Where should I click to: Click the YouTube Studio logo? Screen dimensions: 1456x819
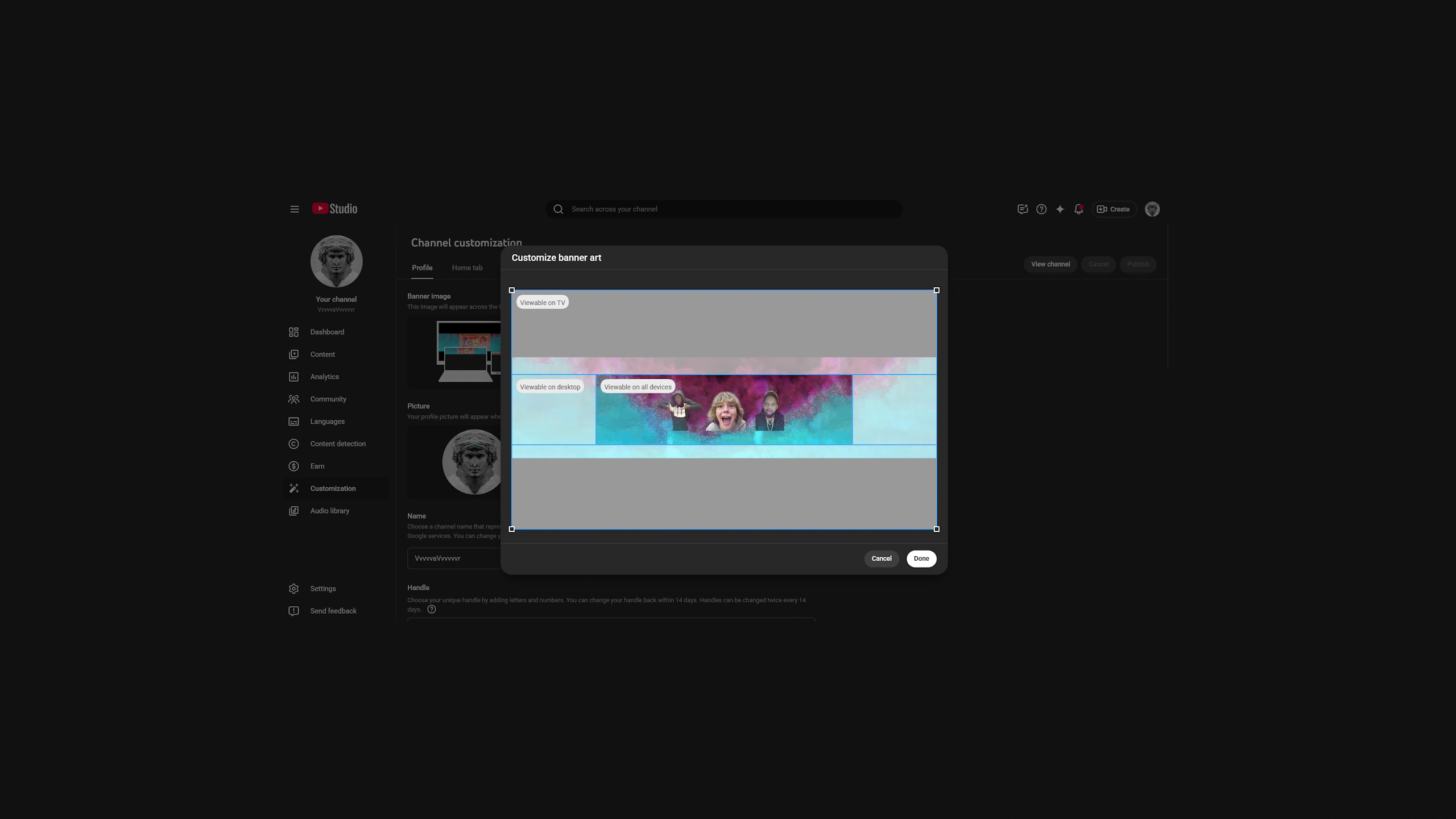point(335,209)
